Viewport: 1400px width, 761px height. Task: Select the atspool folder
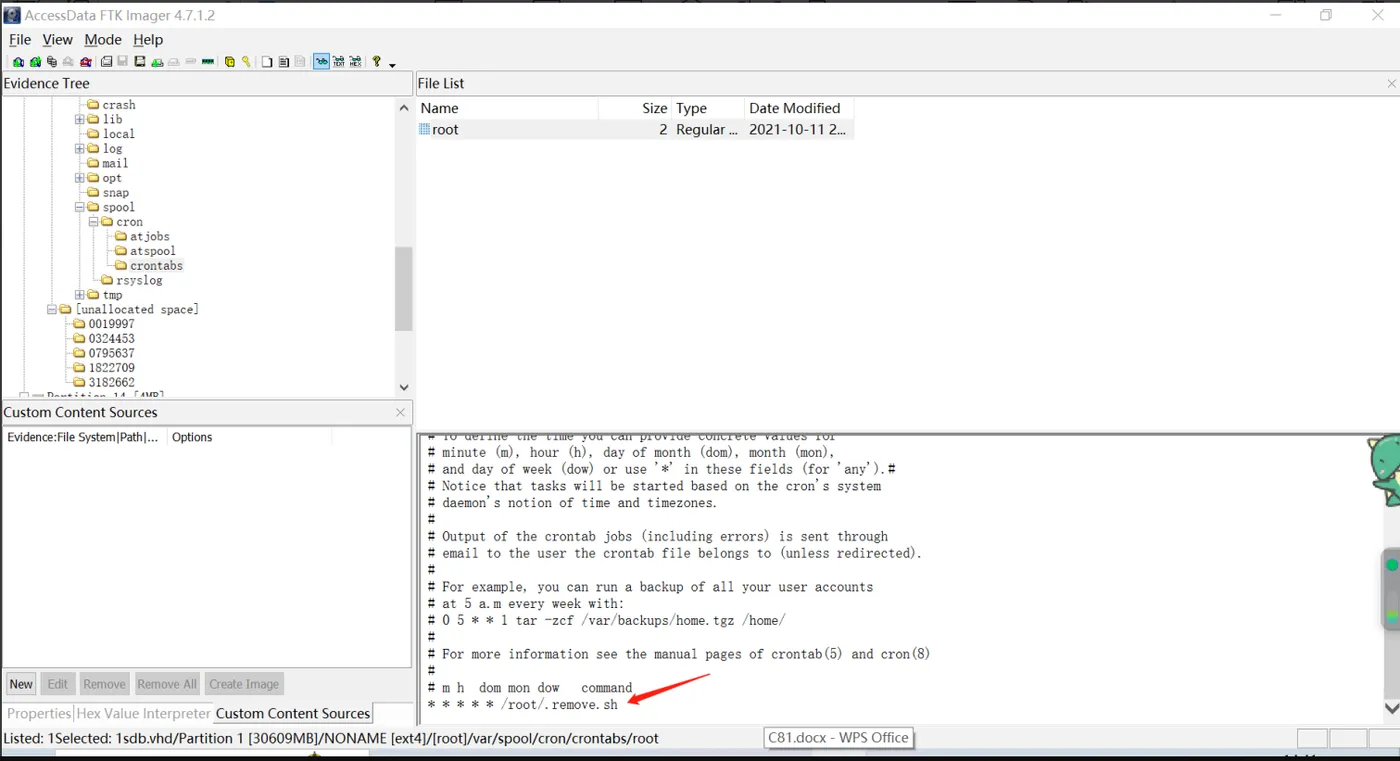tap(152, 251)
